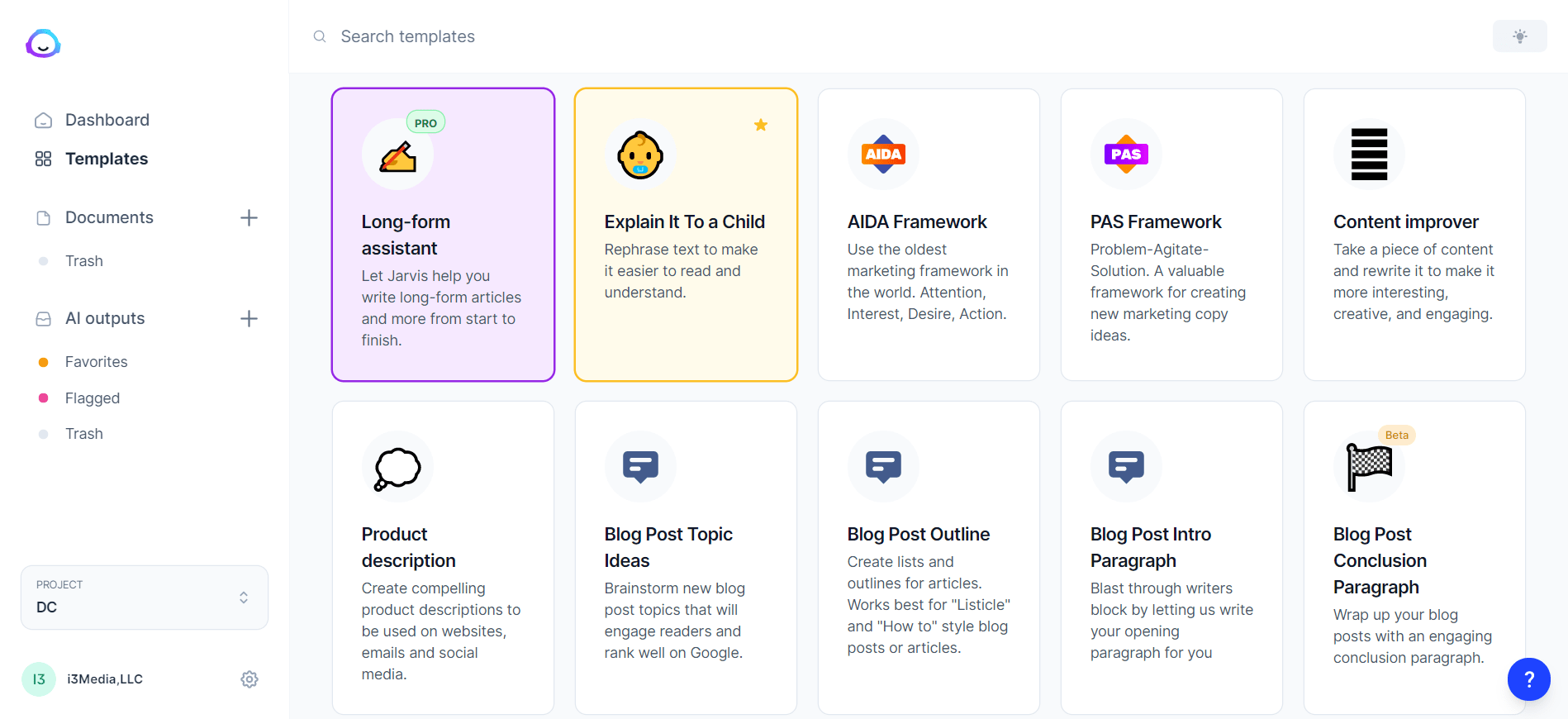Open the Explain It To a Child title
This screenshot has height=719, width=1568.
pos(685,221)
